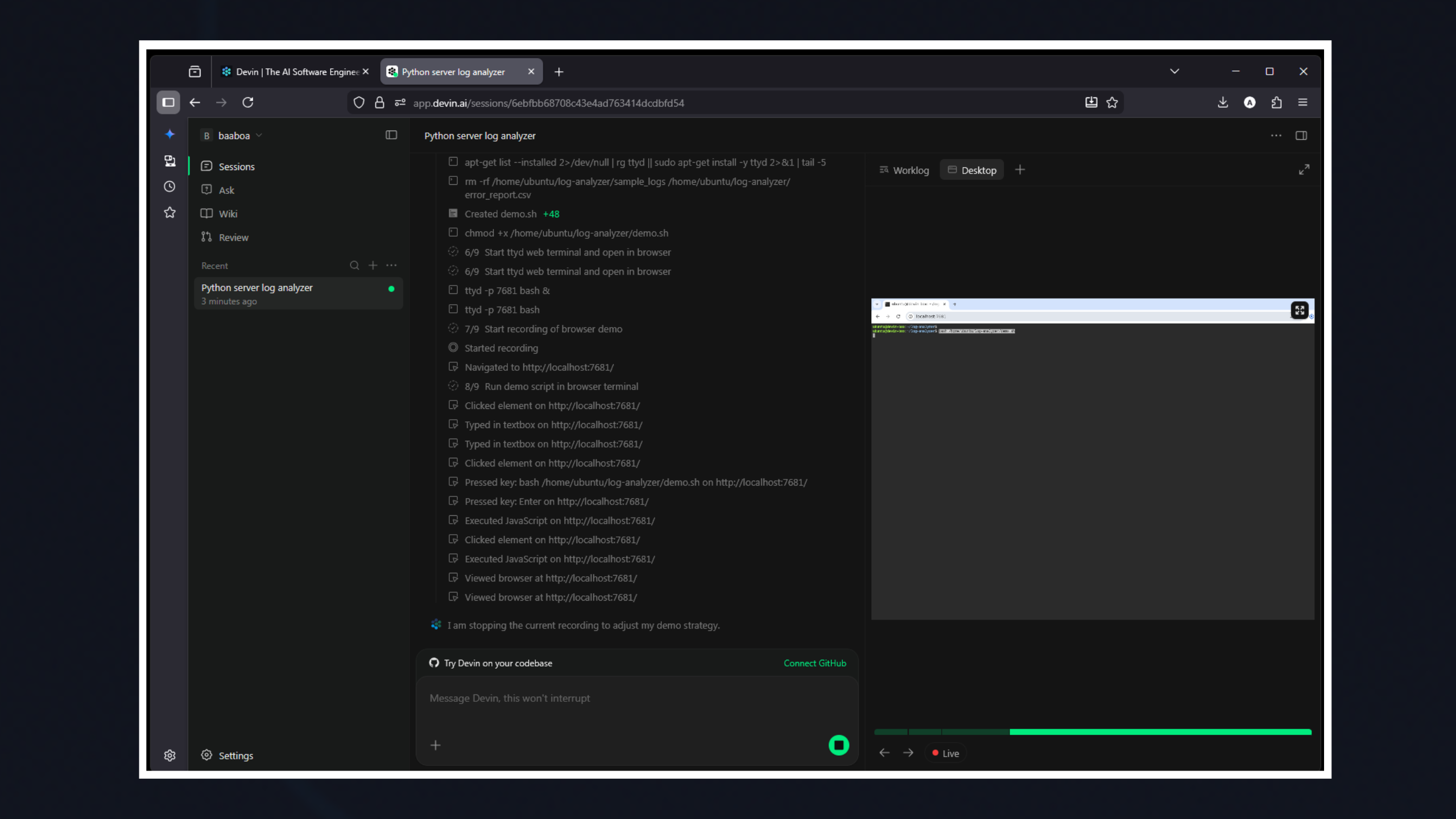
Task: Click the Connect GitHub link
Action: click(814, 663)
